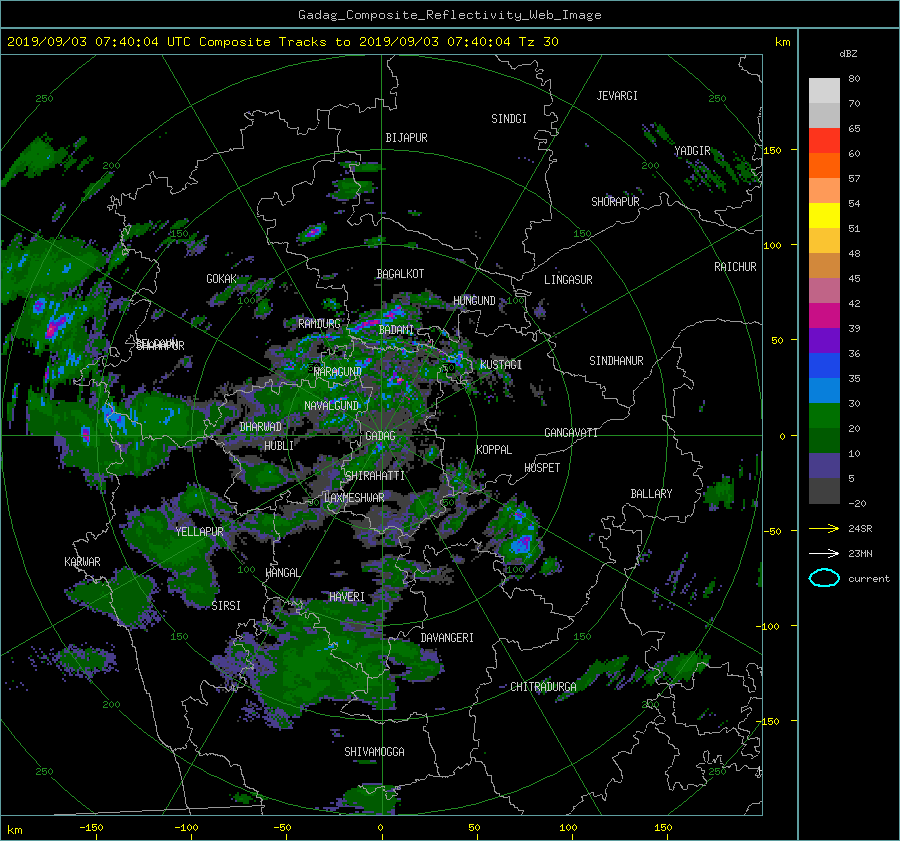900x841 pixels.
Task: Select the red 60-65 dBZ legend swatch
Action: 824,140
